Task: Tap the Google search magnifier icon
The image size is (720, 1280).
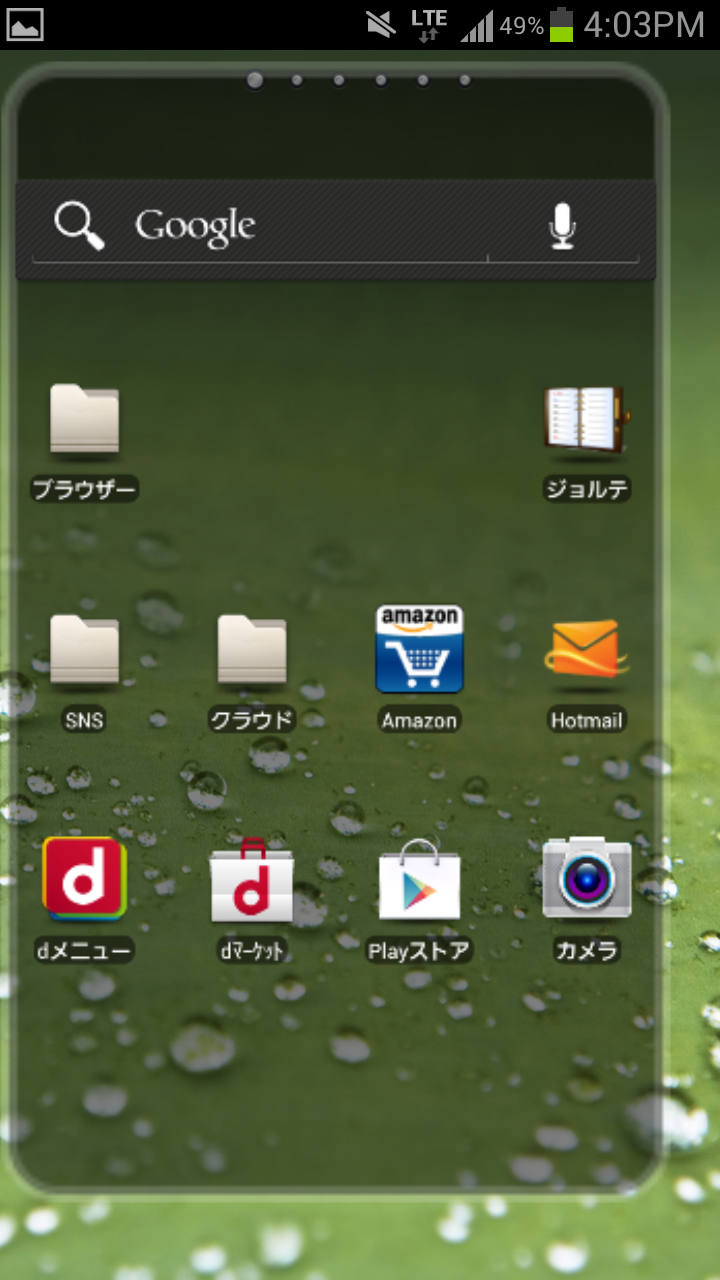Action: [79, 225]
